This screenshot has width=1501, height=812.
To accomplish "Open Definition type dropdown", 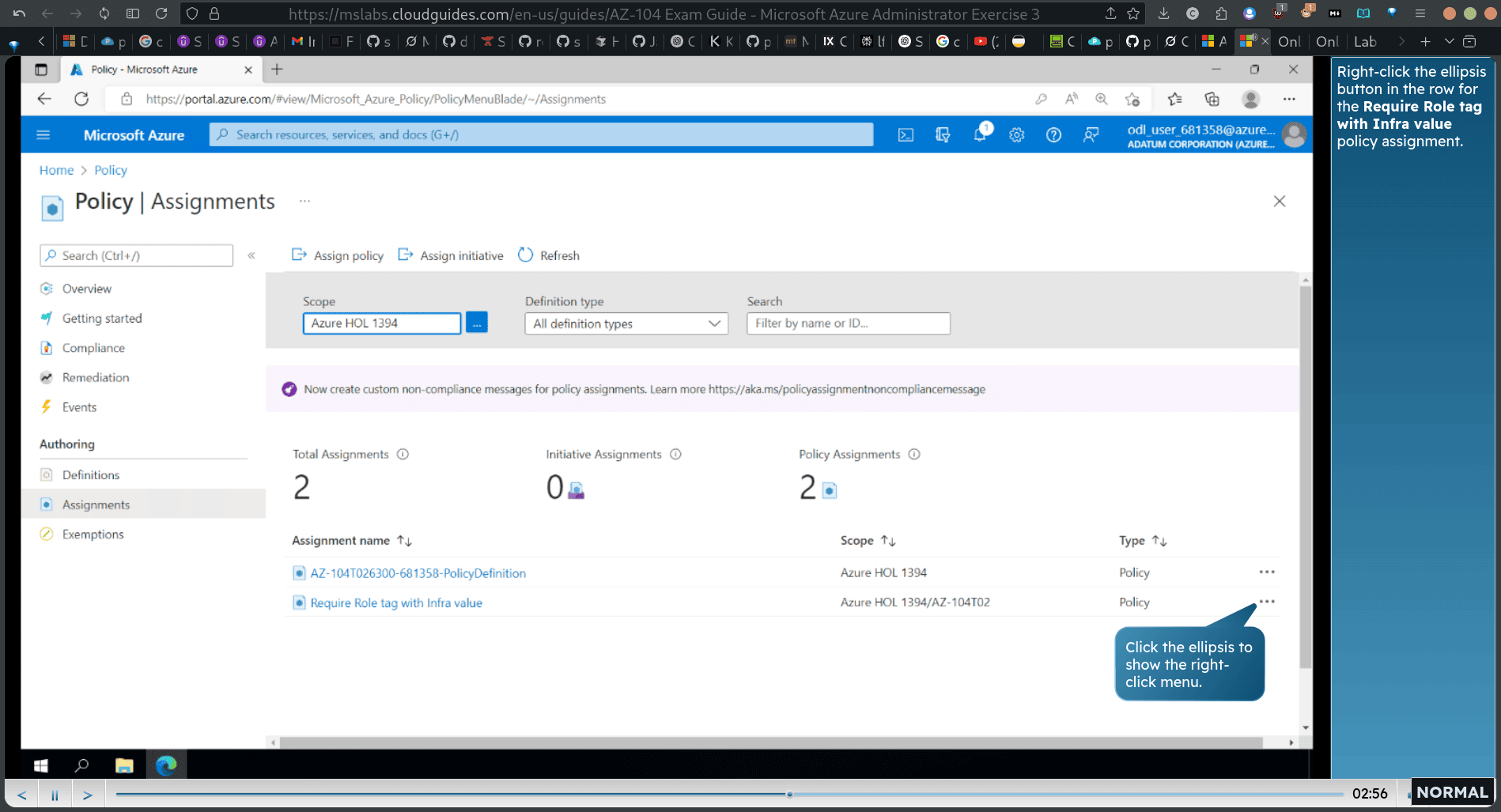I will (x=626, y=323).
